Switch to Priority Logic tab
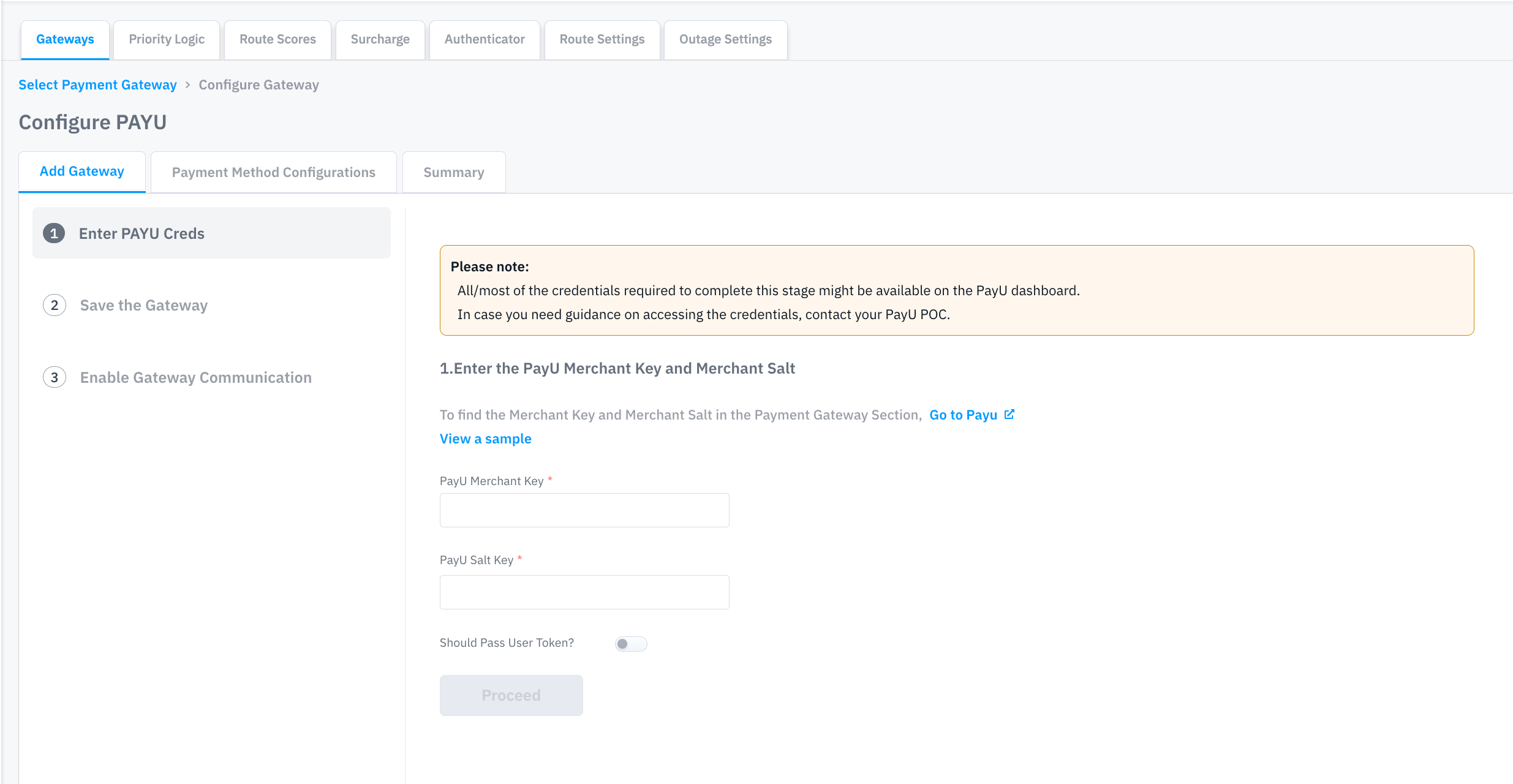The height and width of the screenshot is (784, 1513). [x=167, y=39]
